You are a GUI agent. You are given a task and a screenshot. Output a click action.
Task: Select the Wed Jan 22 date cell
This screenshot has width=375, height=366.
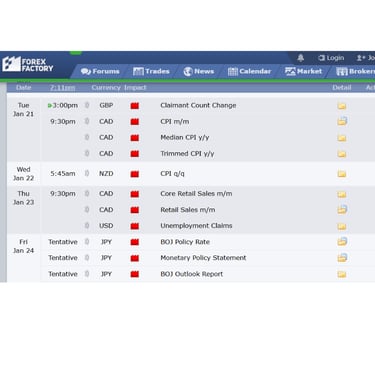click(23, 174)
